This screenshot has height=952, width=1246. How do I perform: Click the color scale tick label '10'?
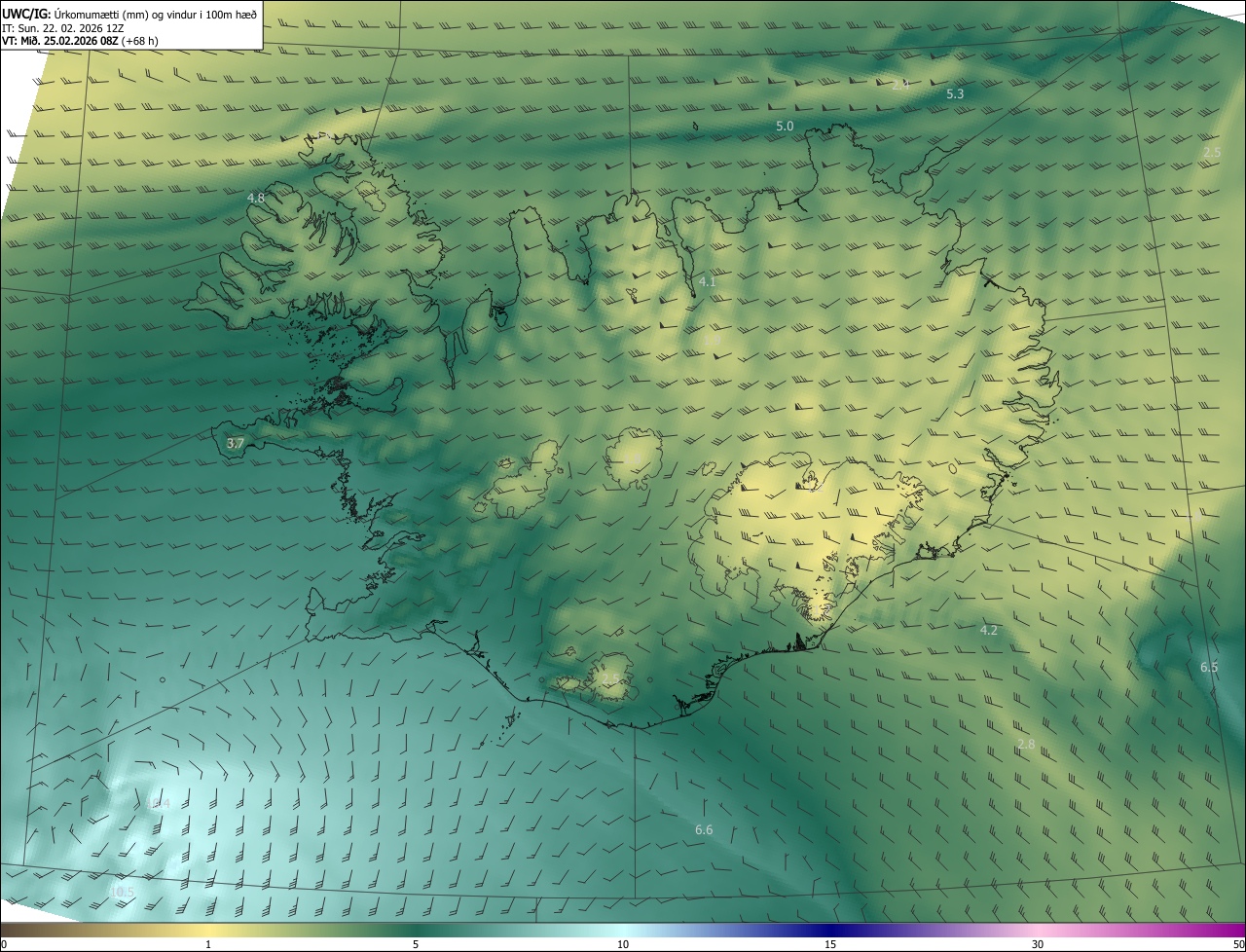tap(623, 945)
